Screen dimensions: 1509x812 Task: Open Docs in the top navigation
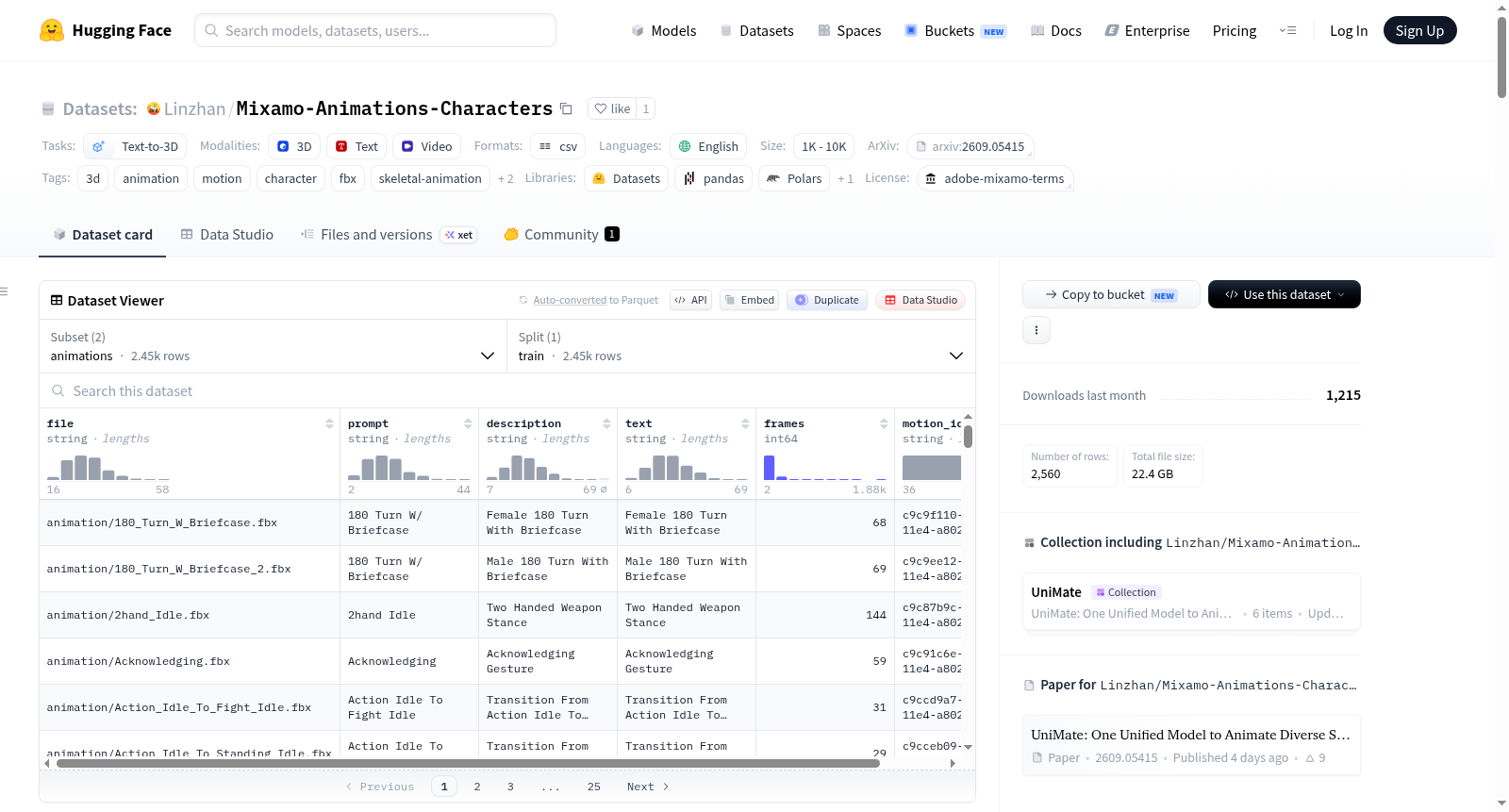point(1056,30)
